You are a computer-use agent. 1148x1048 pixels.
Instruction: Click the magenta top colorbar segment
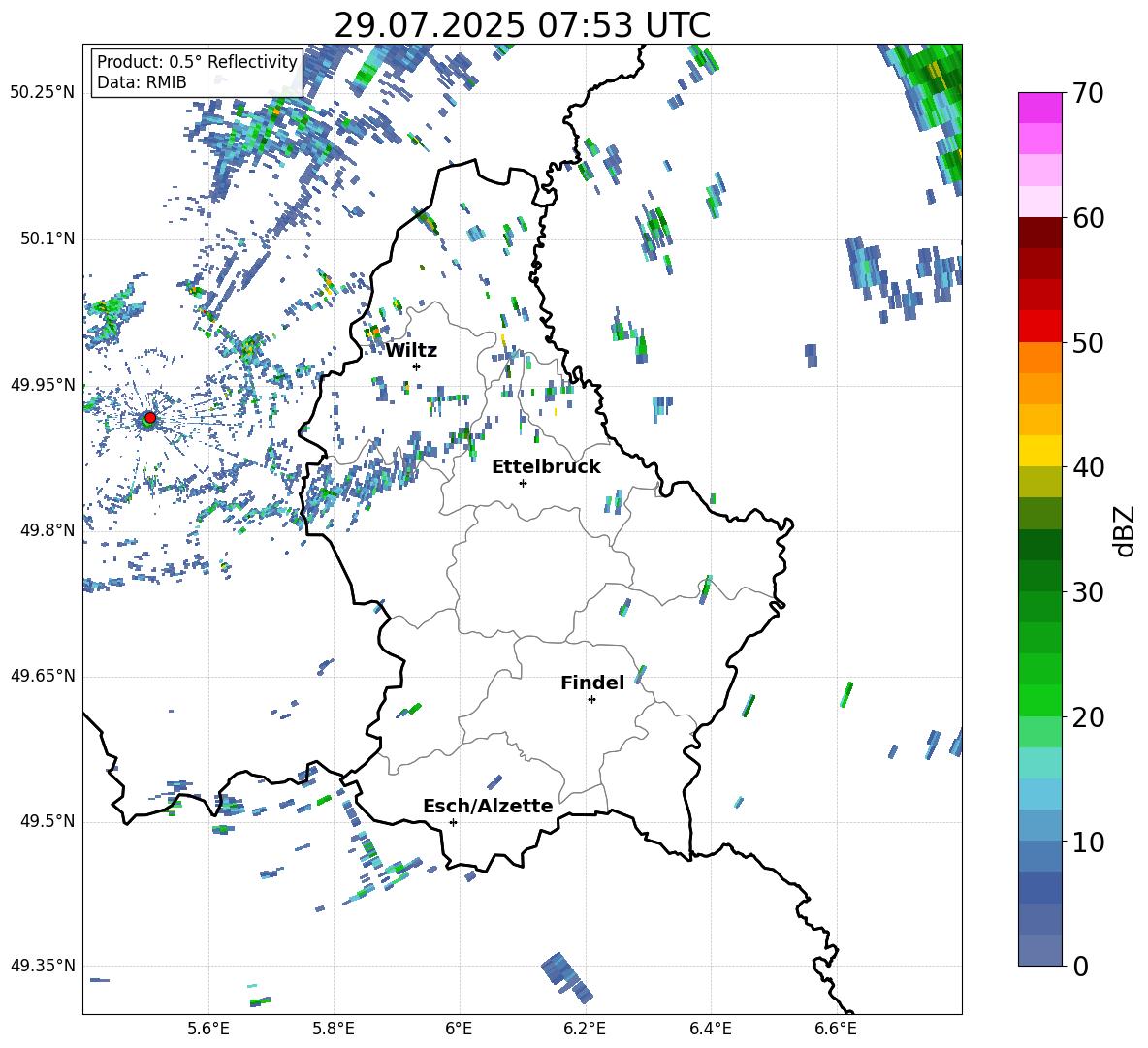tap(1039, 108)
